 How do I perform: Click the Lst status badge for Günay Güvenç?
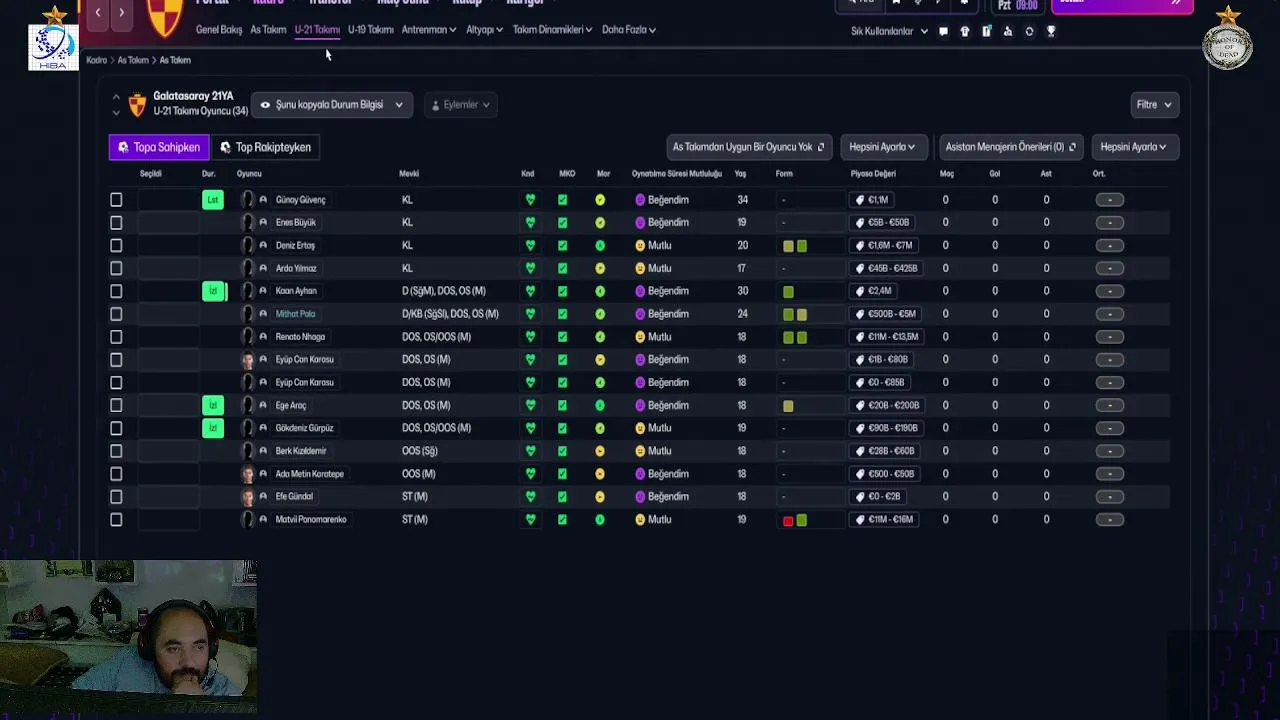[212, 200]
